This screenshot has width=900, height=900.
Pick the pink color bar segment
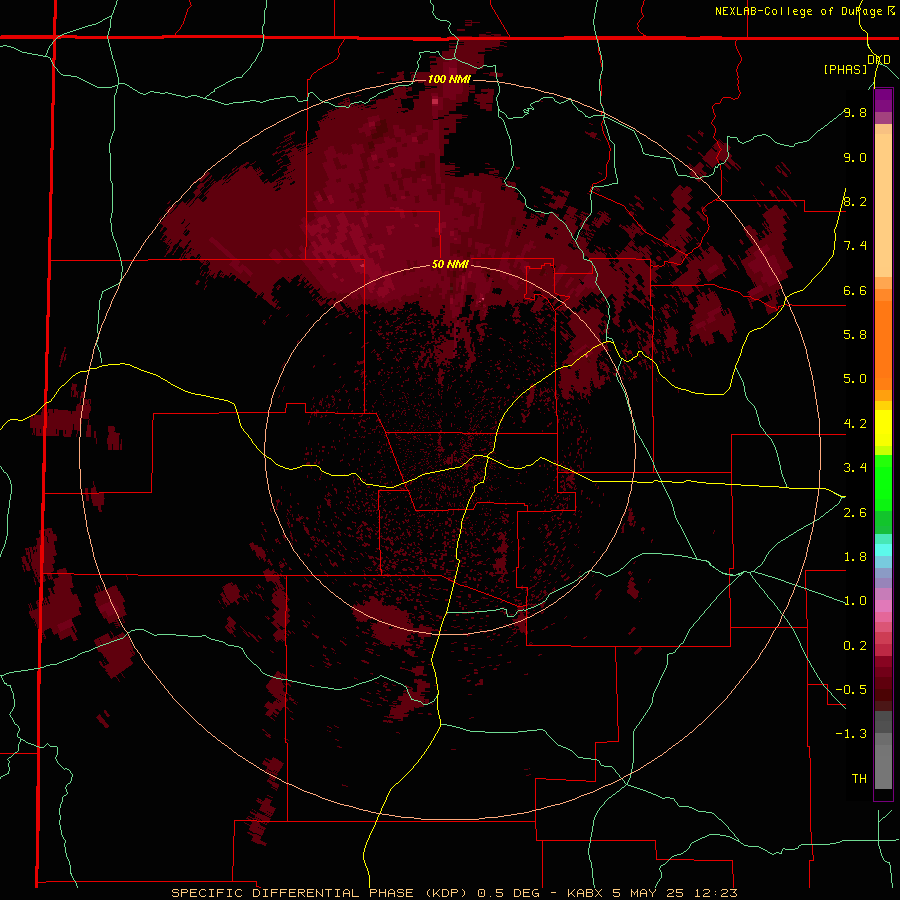[883, 606]
